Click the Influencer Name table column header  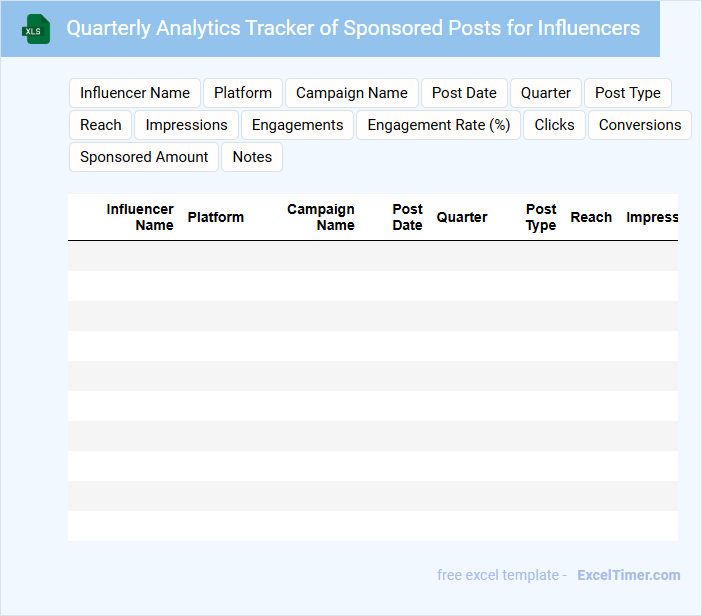point(140,217)
